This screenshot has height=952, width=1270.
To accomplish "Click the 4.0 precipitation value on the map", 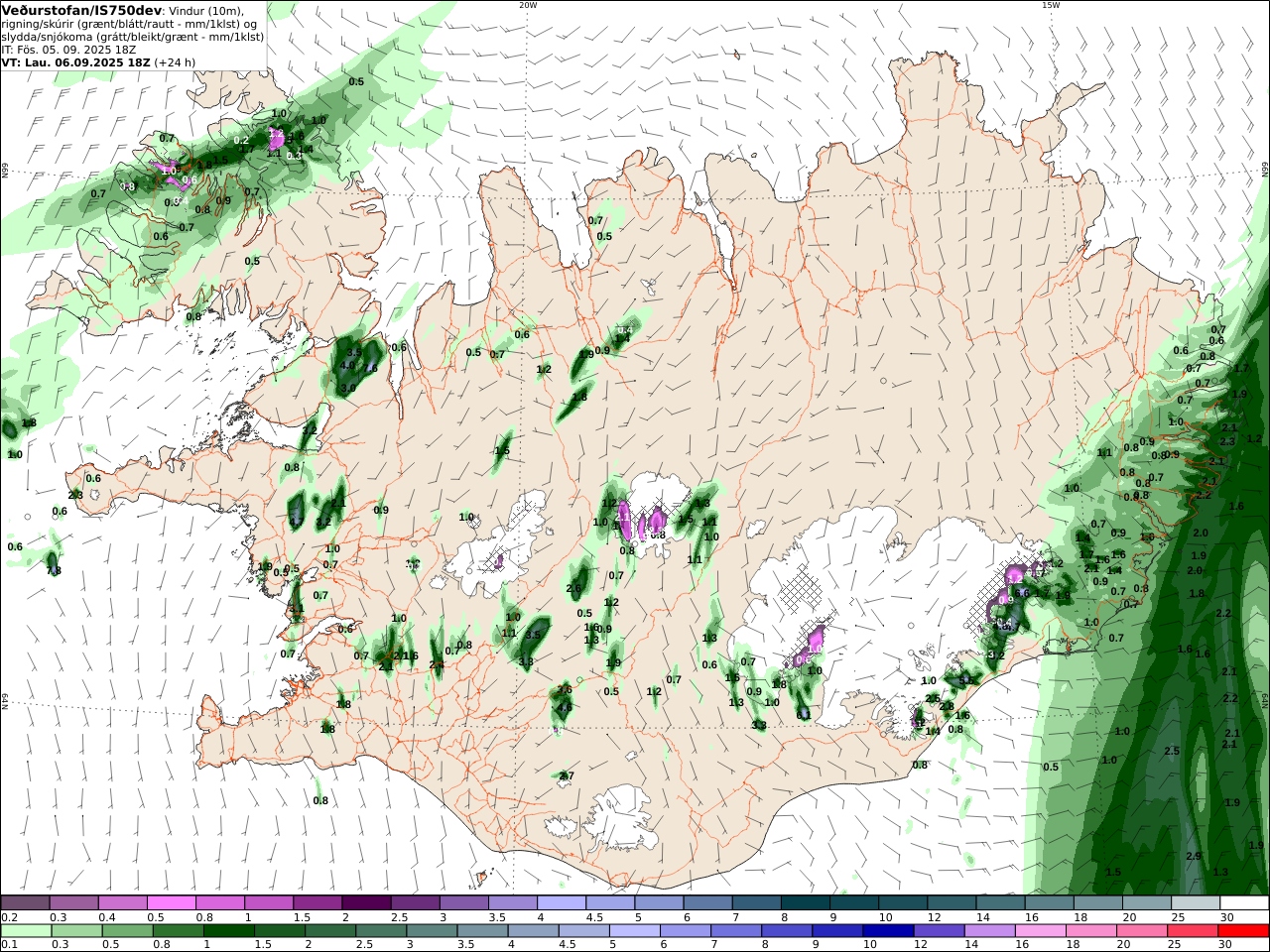I will pos(347,365).
